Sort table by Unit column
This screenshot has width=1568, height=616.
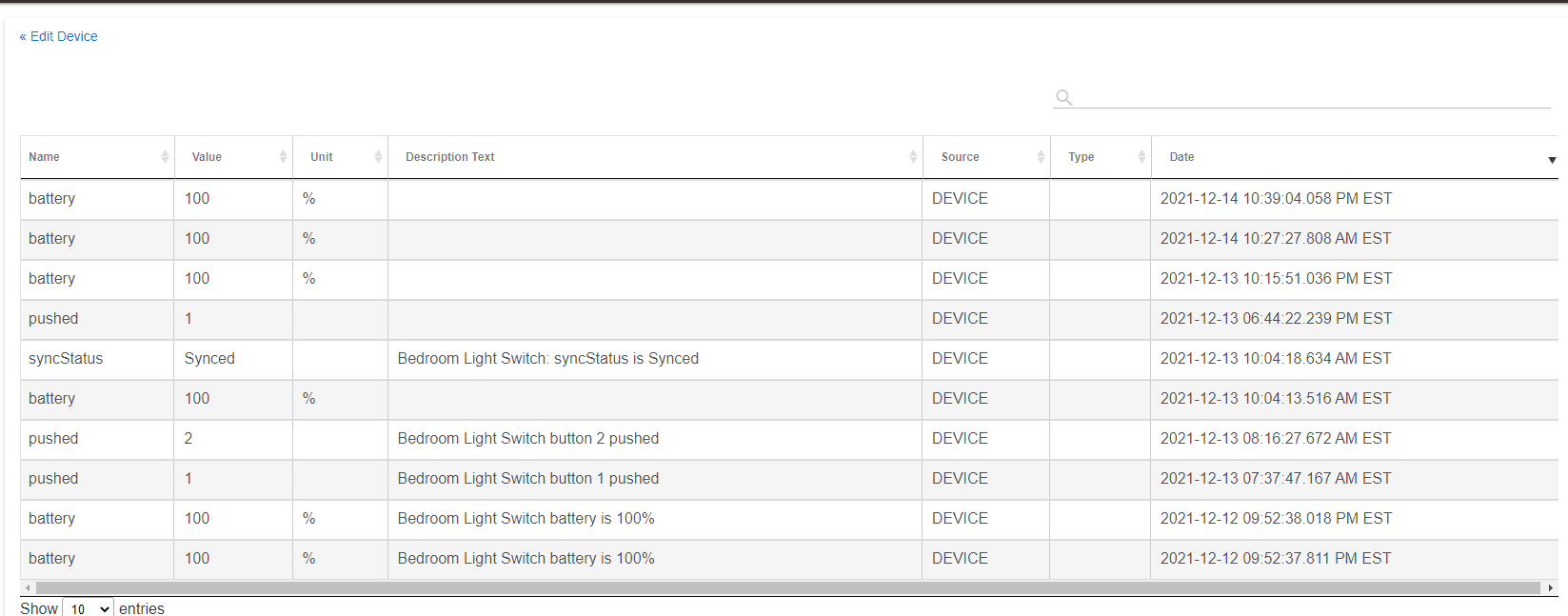[x=341, y=157]
